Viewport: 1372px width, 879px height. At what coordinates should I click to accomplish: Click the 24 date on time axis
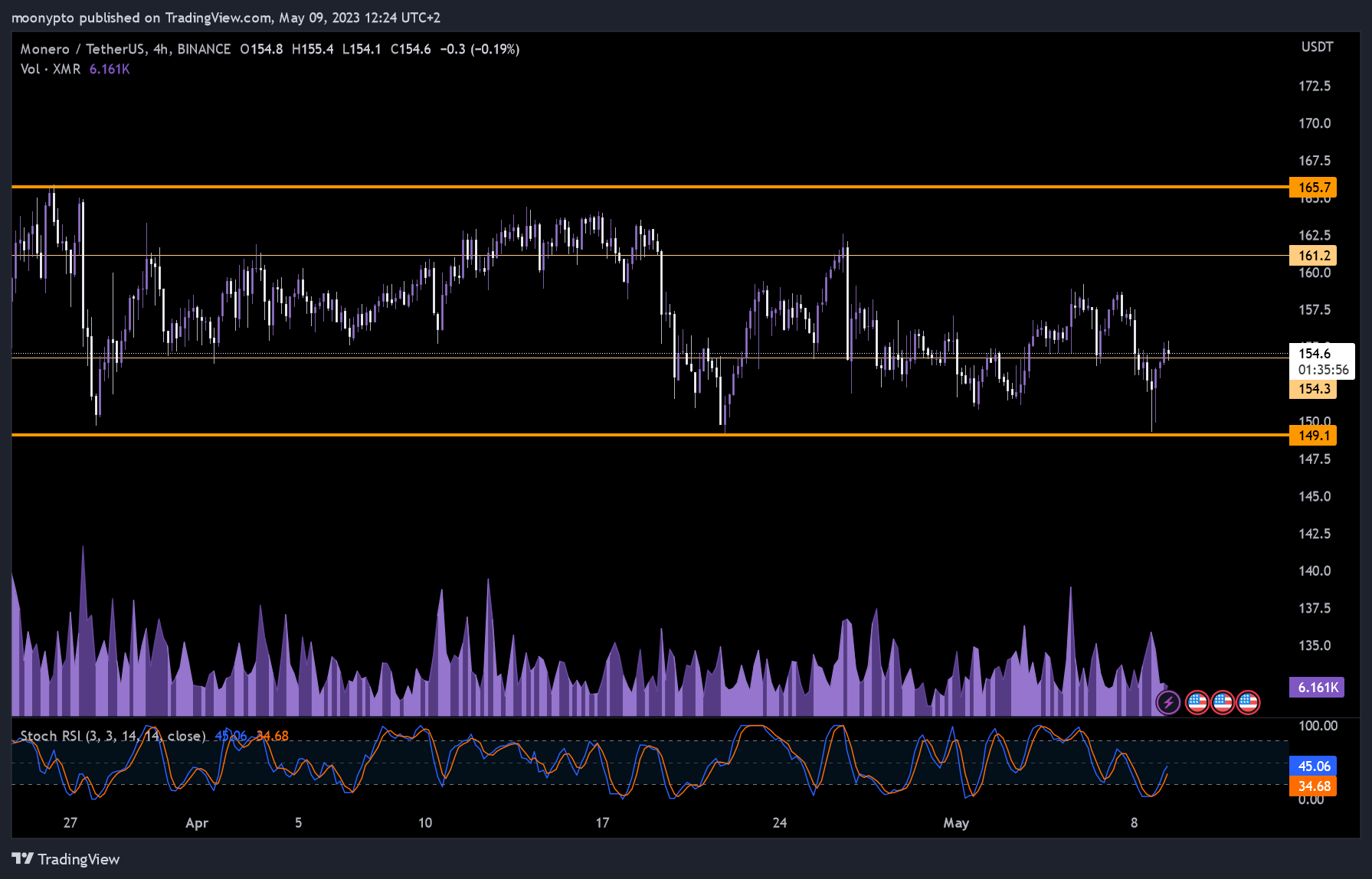(780, 823)
